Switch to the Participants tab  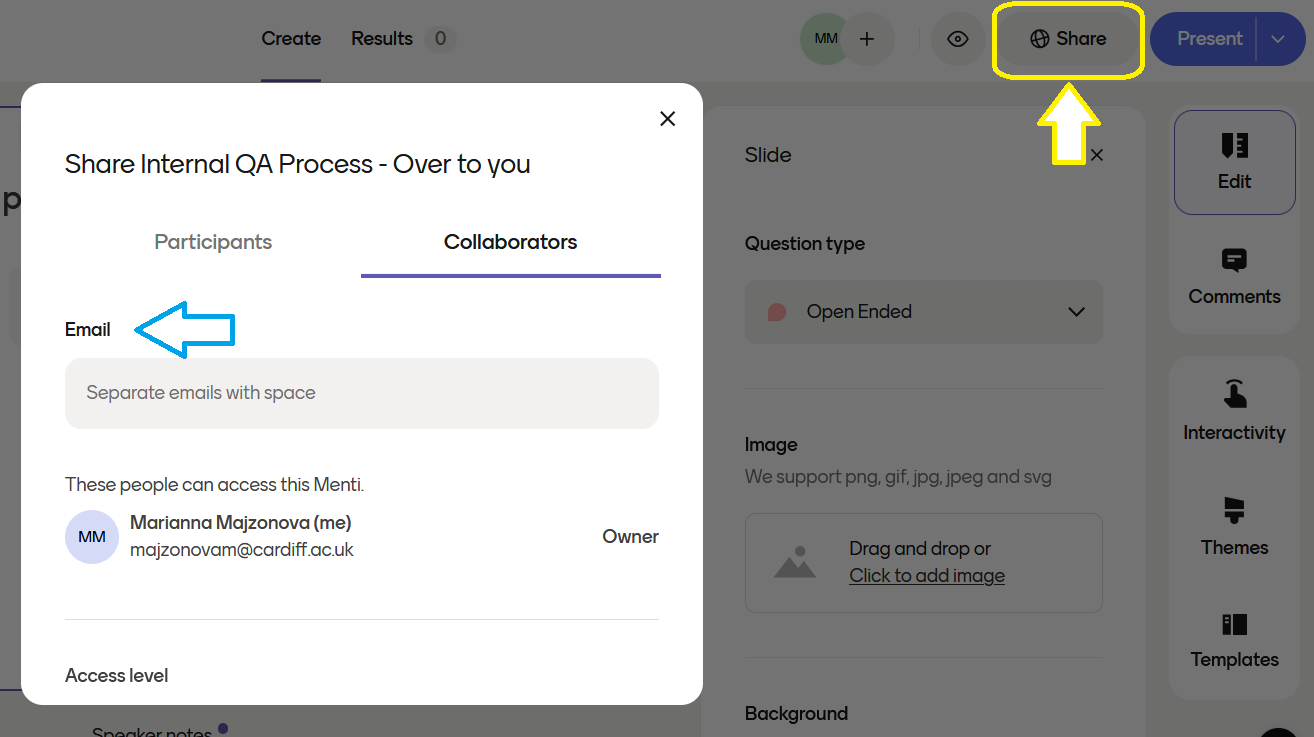[213, 242]
